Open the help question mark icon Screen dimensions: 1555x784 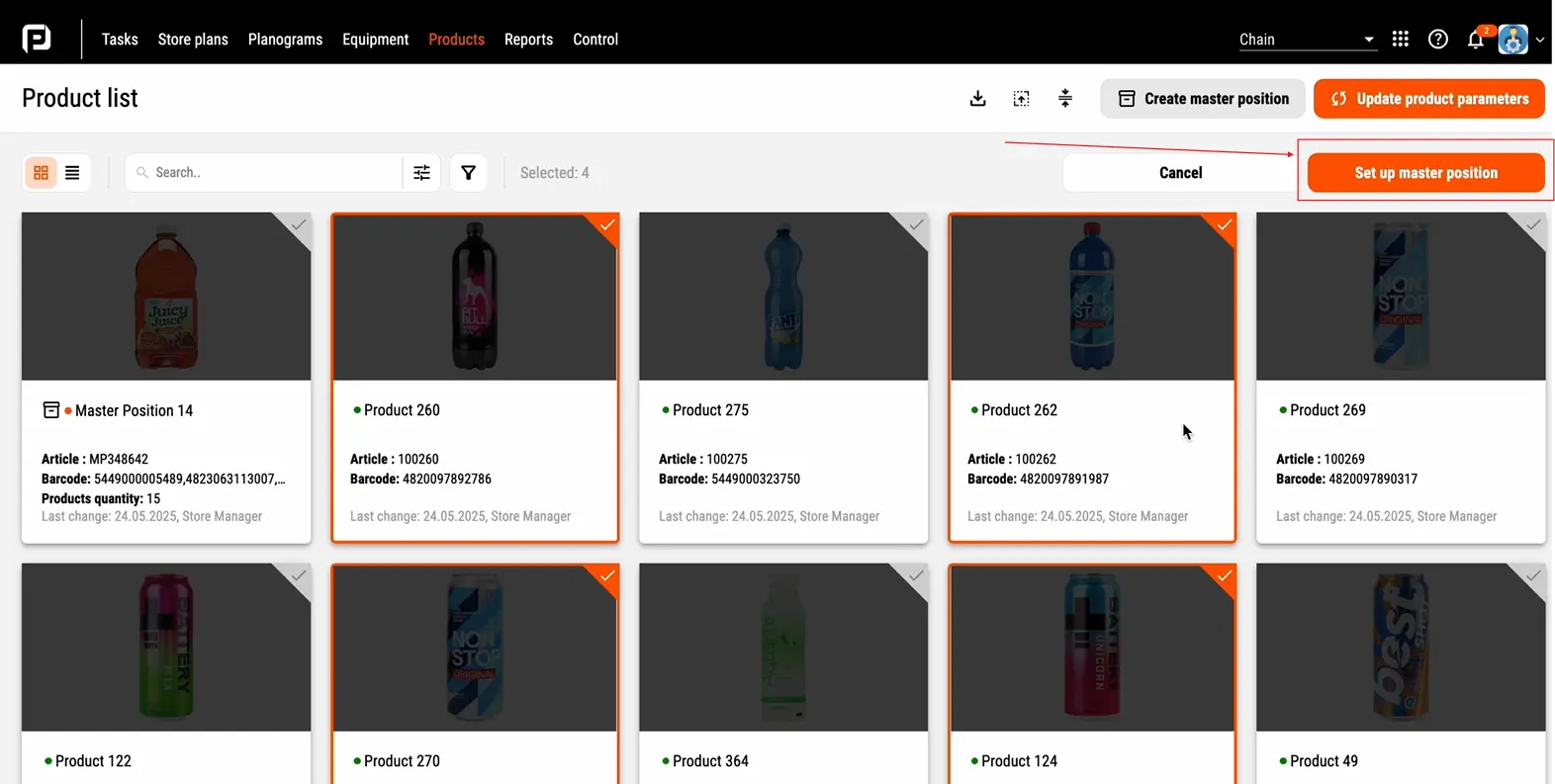(1437, 40)
